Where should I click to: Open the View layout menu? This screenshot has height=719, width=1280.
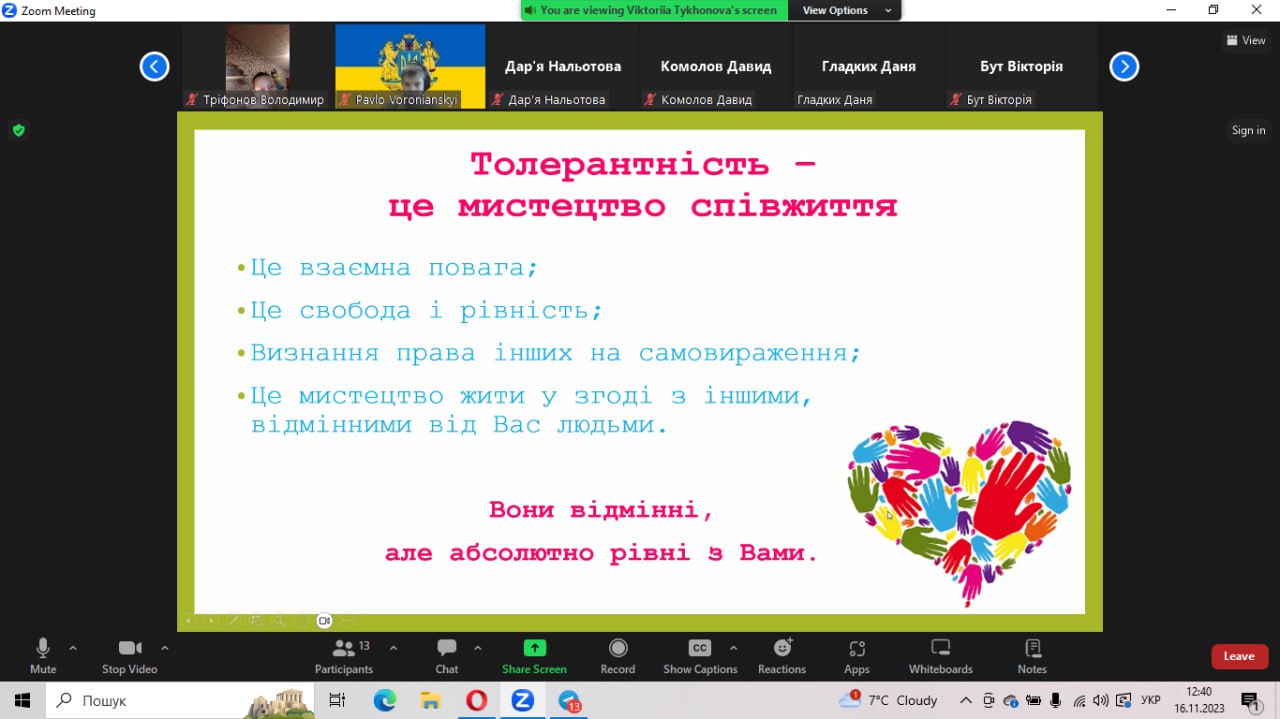1246,41
